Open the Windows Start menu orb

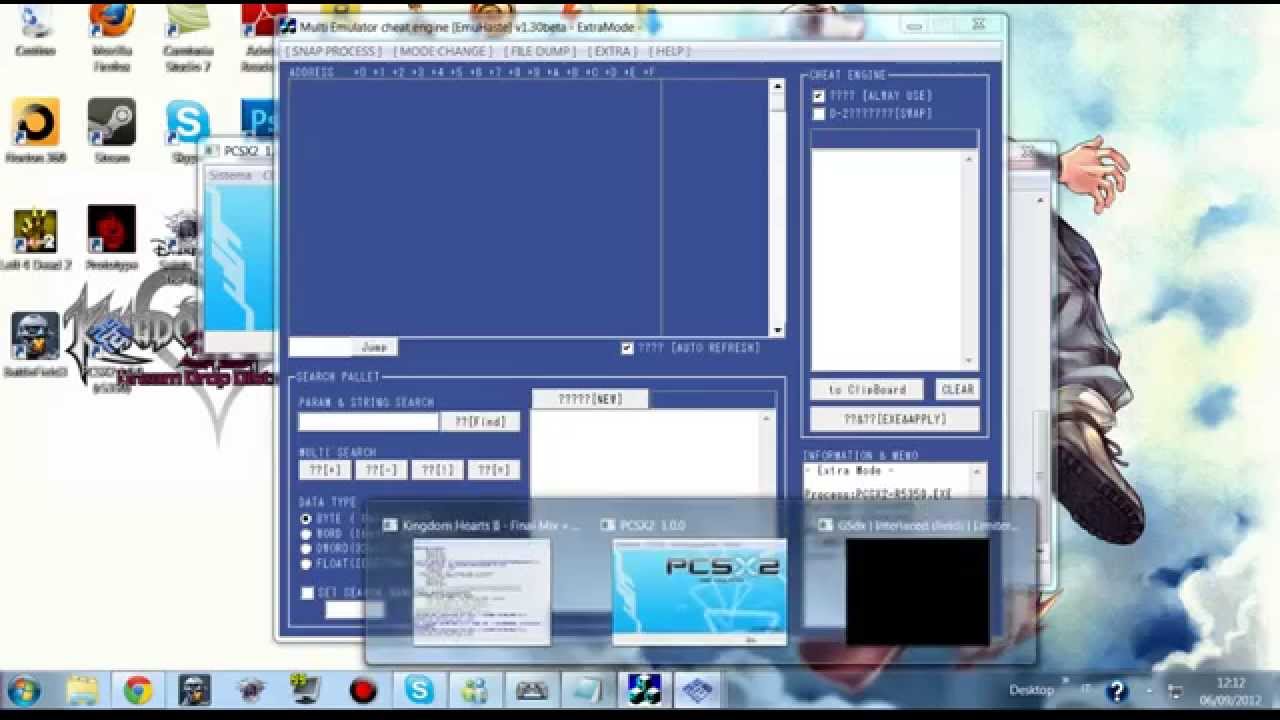(x=24, y=691)
